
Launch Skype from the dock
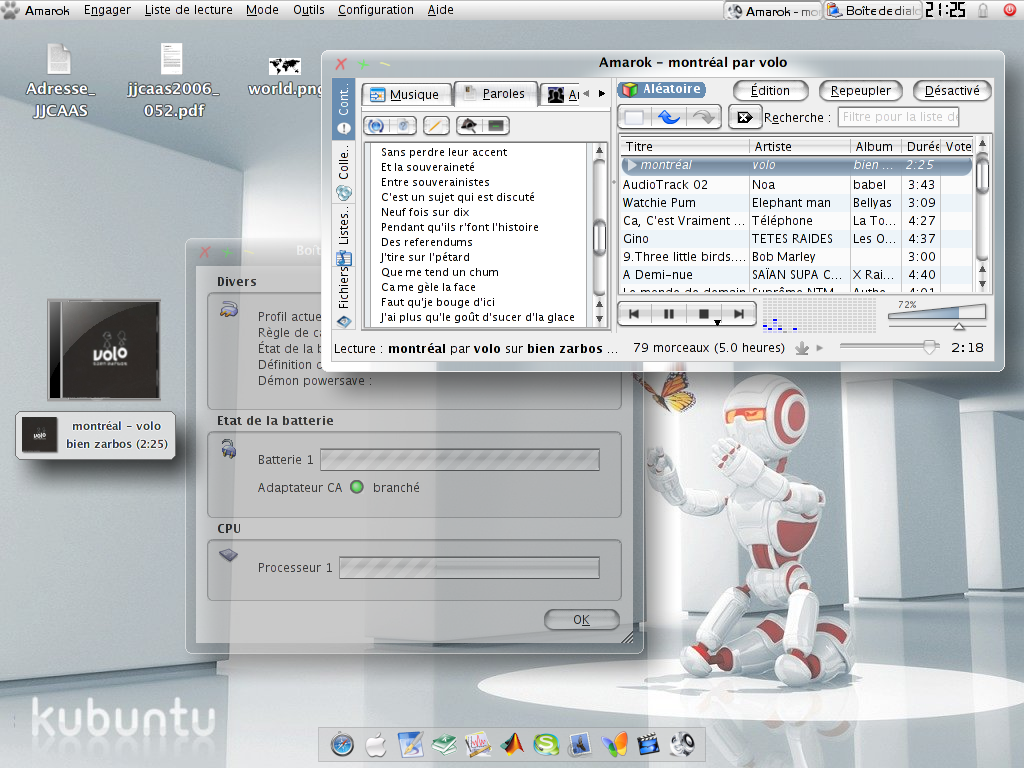(547, 744)
